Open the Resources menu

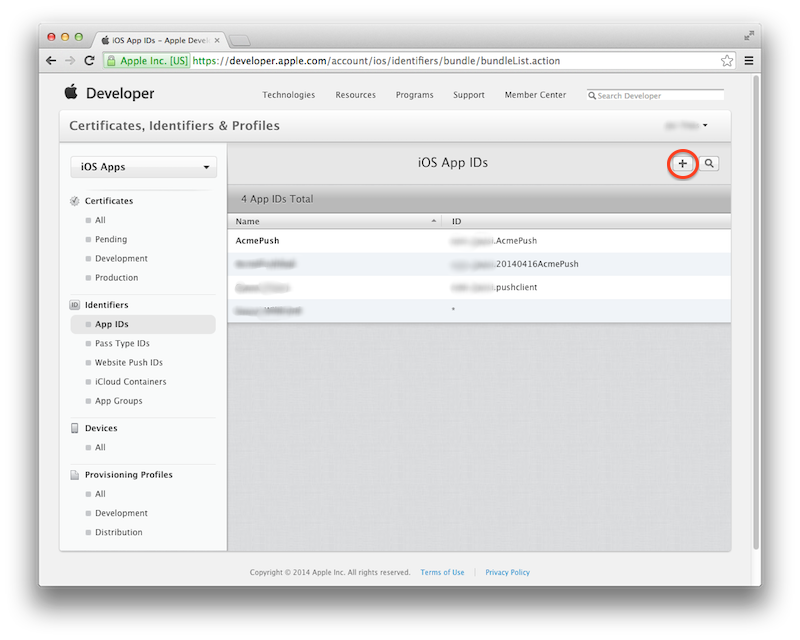pos(356,94)
